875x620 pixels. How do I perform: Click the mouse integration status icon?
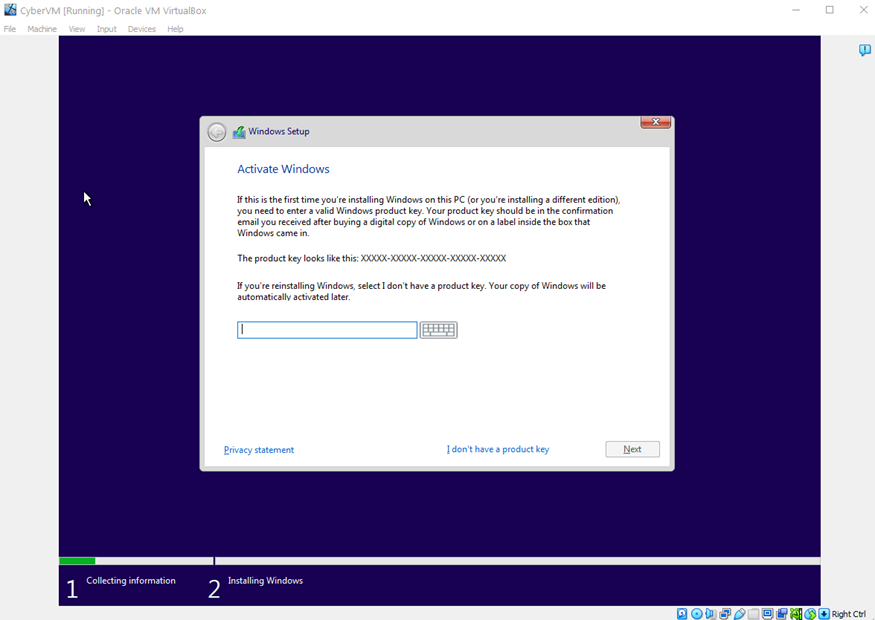click(x=810, y=614)
